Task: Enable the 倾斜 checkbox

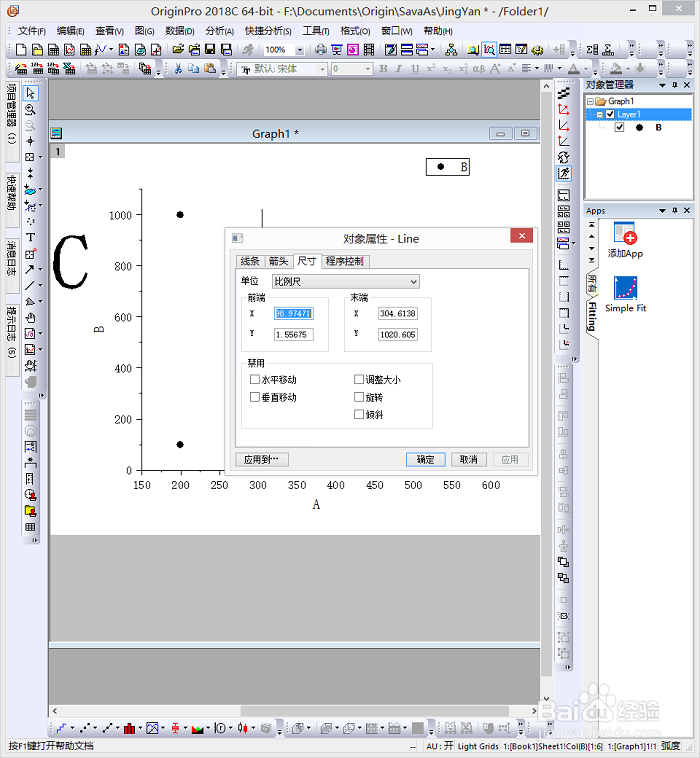Action: 359,414
